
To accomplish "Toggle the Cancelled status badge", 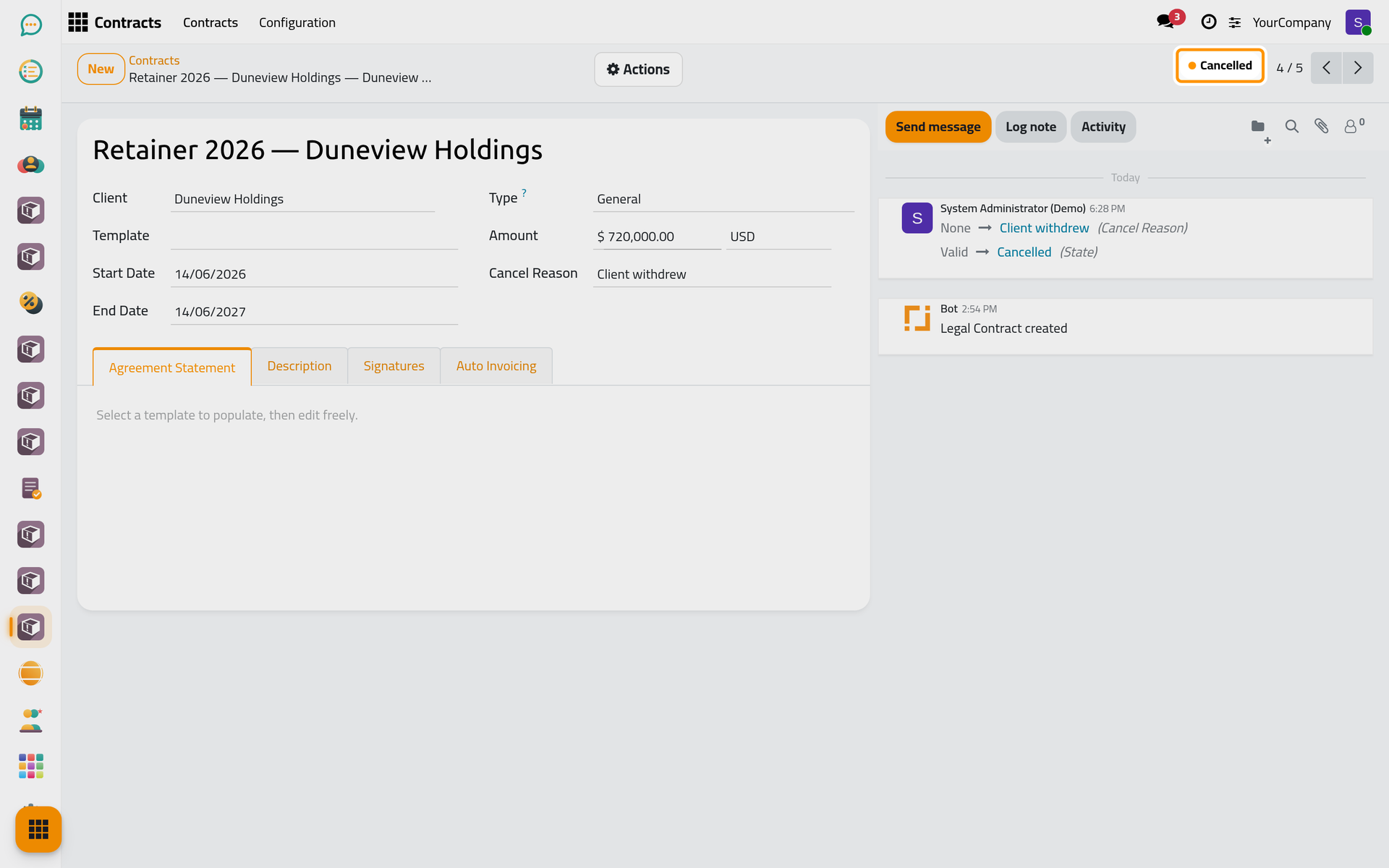I will tap(1220, 66).
